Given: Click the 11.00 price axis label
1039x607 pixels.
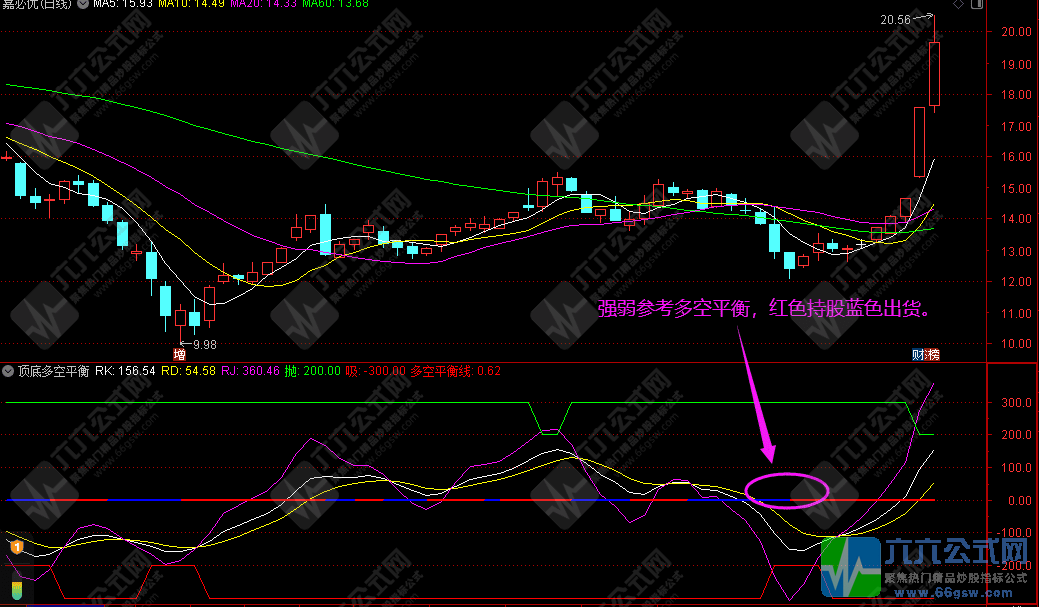Looking at the screenshot, I should 1016,313.
